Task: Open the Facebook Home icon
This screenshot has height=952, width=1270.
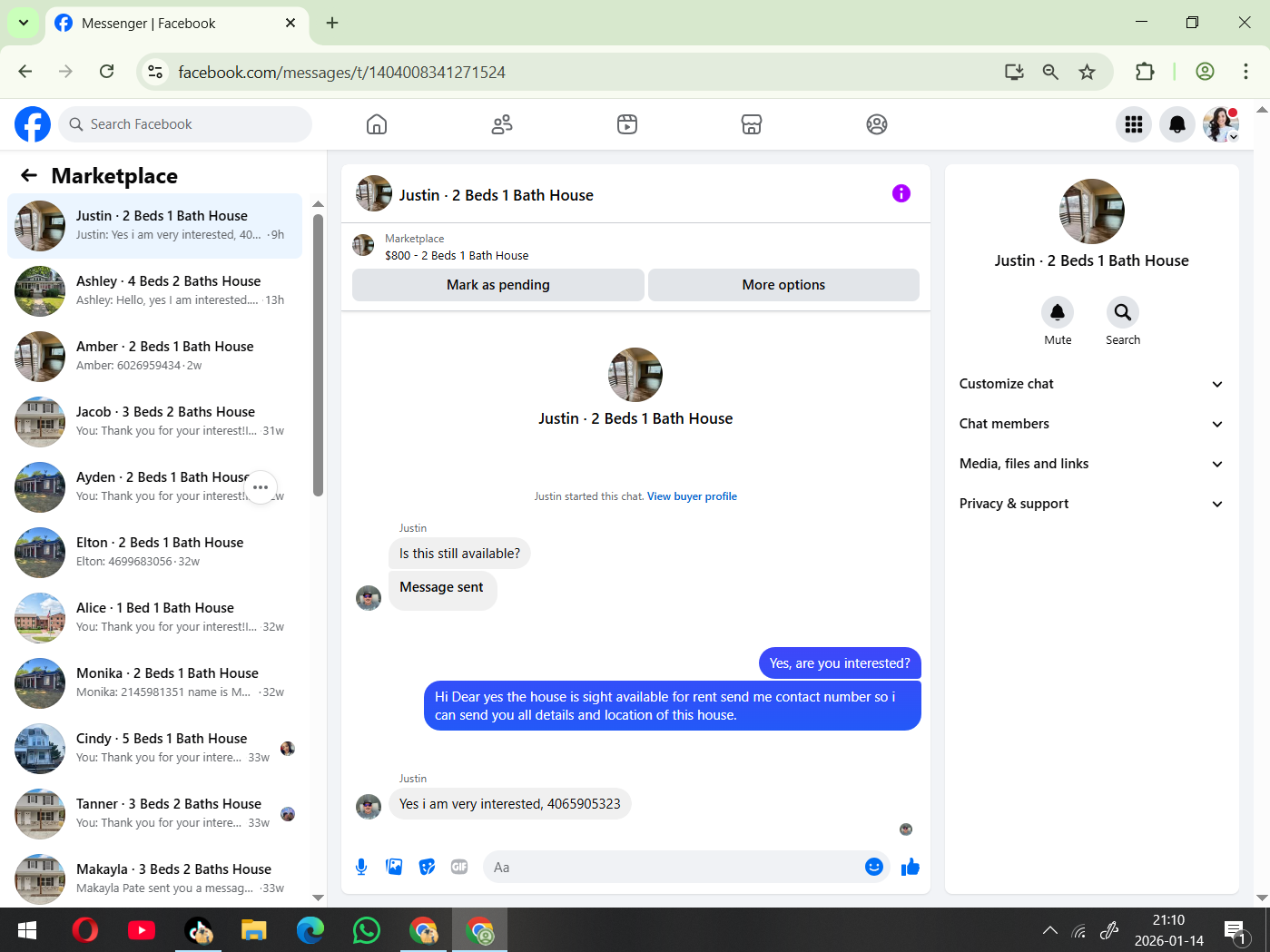Action: (377, 124)
